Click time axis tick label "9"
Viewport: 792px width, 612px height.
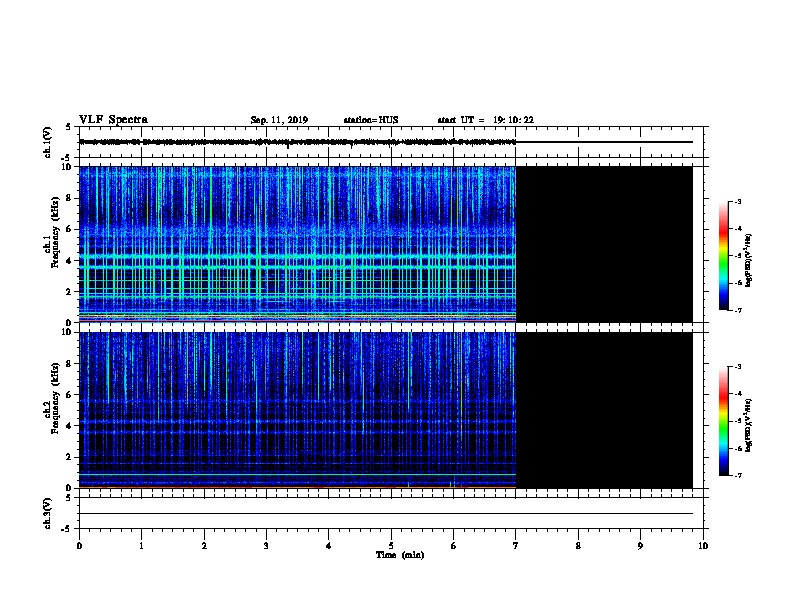pos(640,546)
